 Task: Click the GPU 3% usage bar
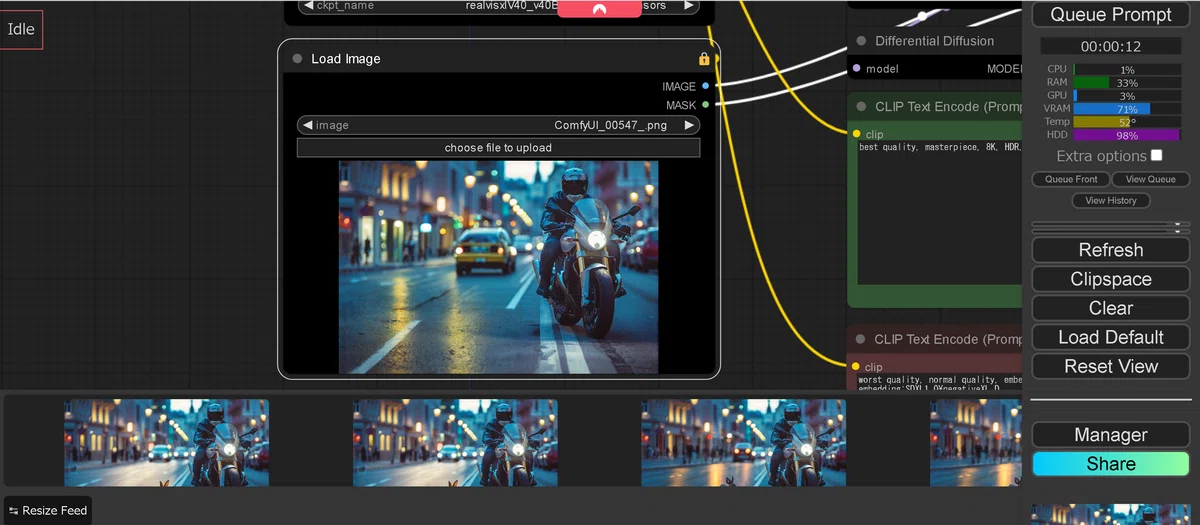pos(1127,96)
